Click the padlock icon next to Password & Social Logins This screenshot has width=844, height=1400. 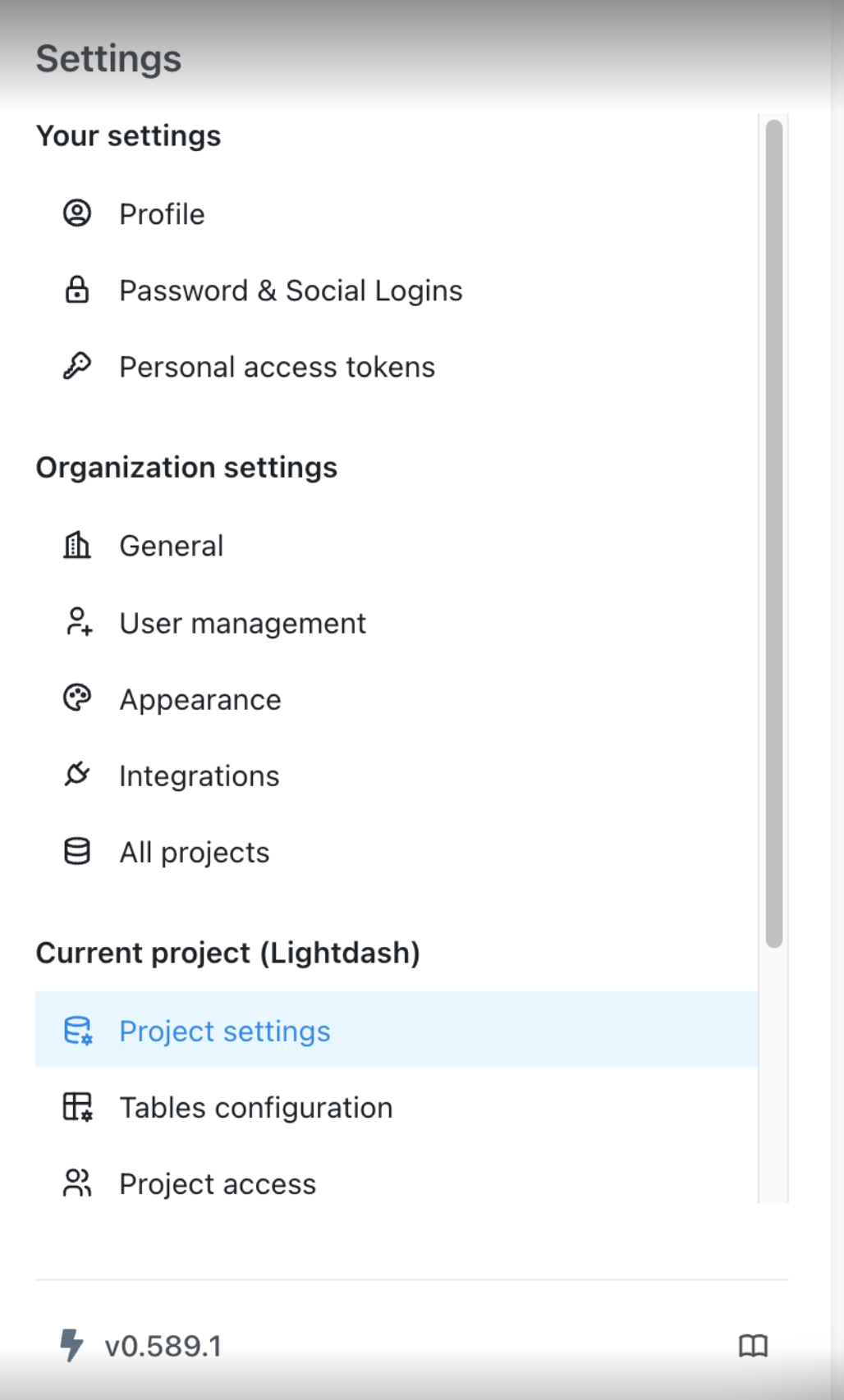point(77,290)
